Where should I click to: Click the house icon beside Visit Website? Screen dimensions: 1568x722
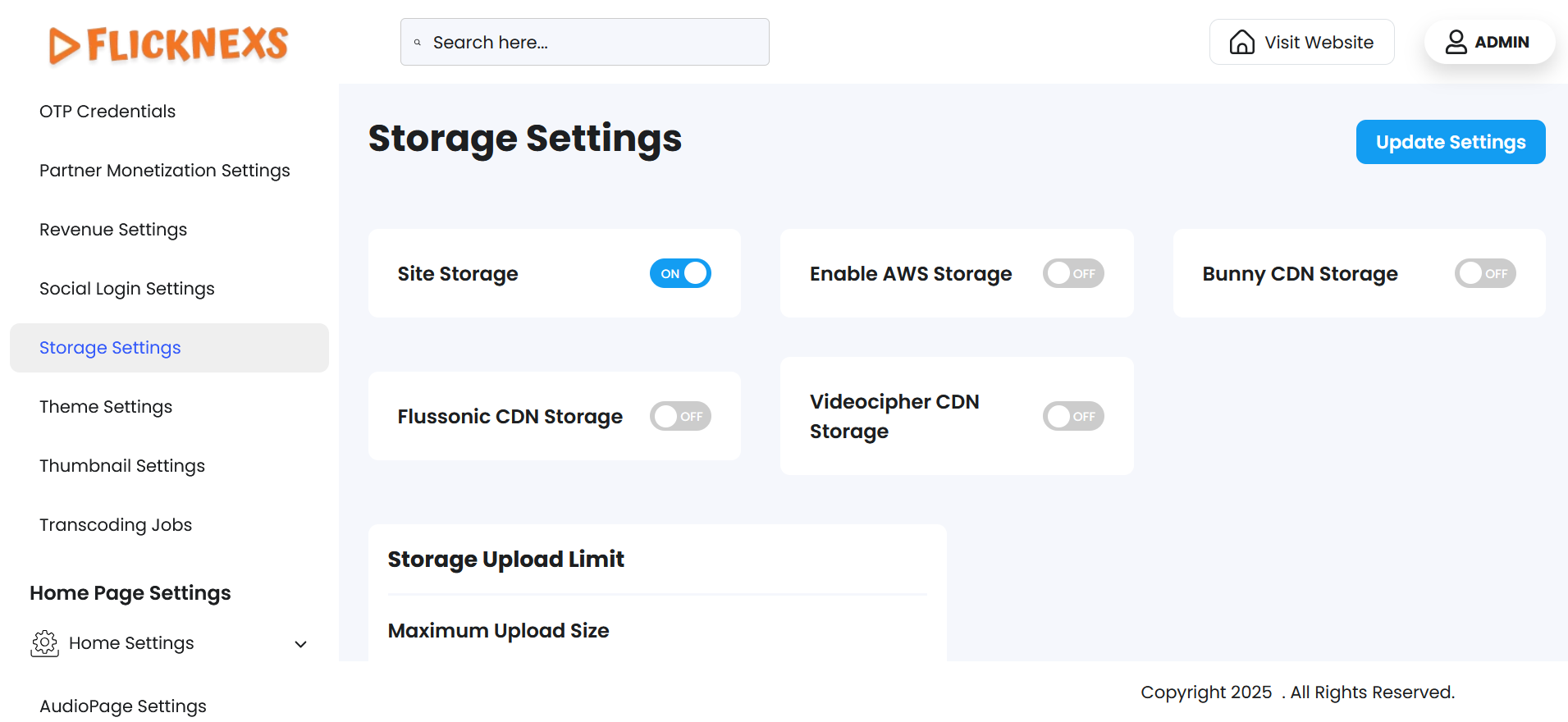(1241, 42)
